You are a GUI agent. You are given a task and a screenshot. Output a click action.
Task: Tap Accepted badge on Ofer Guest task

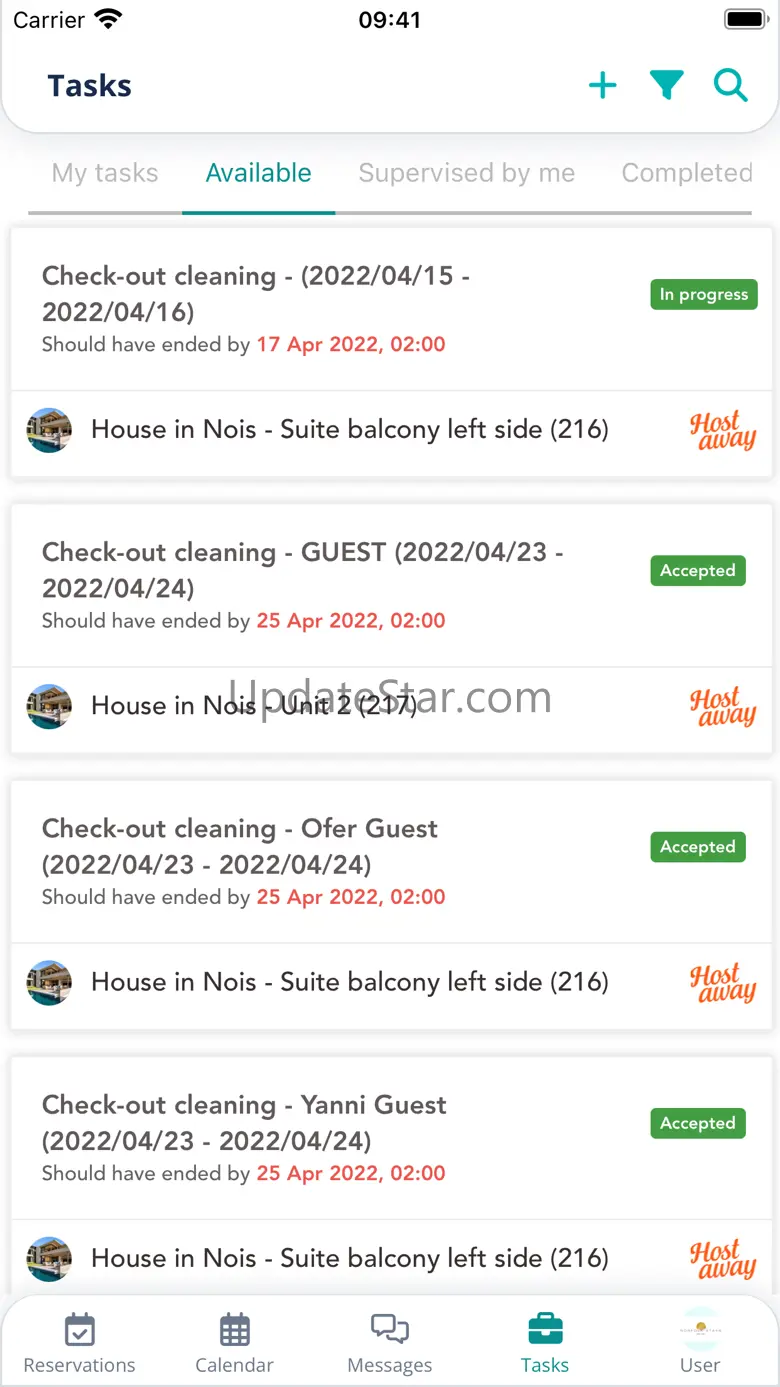click(x=698, y=847)
